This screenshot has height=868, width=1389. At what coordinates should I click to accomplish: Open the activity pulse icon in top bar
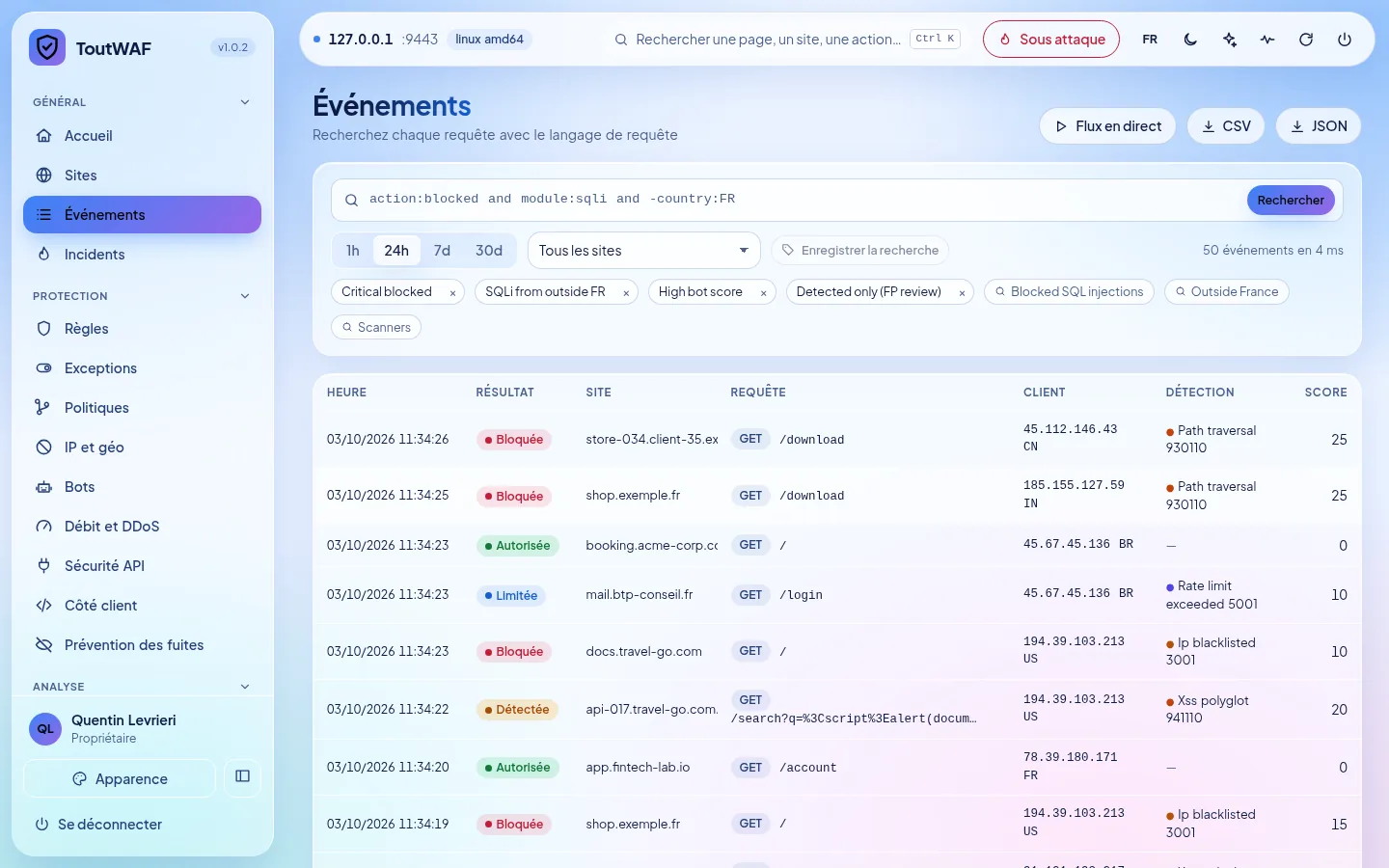click(x=1267, y=40)
